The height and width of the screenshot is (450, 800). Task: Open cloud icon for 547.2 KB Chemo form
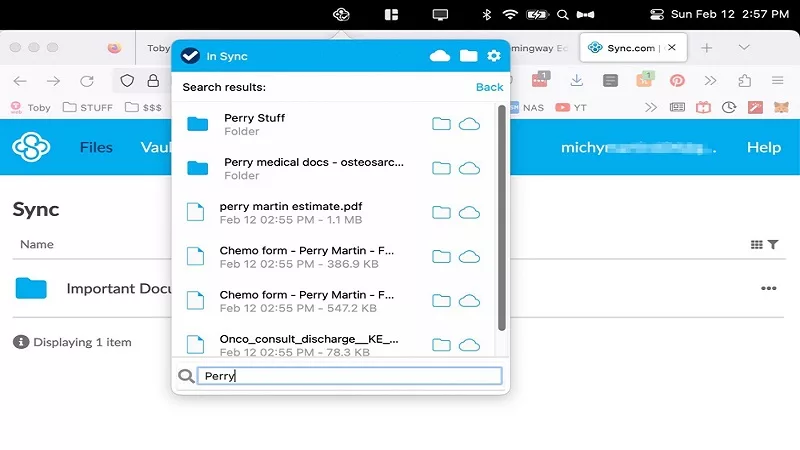pyautogui.click(x=469, y=301)
